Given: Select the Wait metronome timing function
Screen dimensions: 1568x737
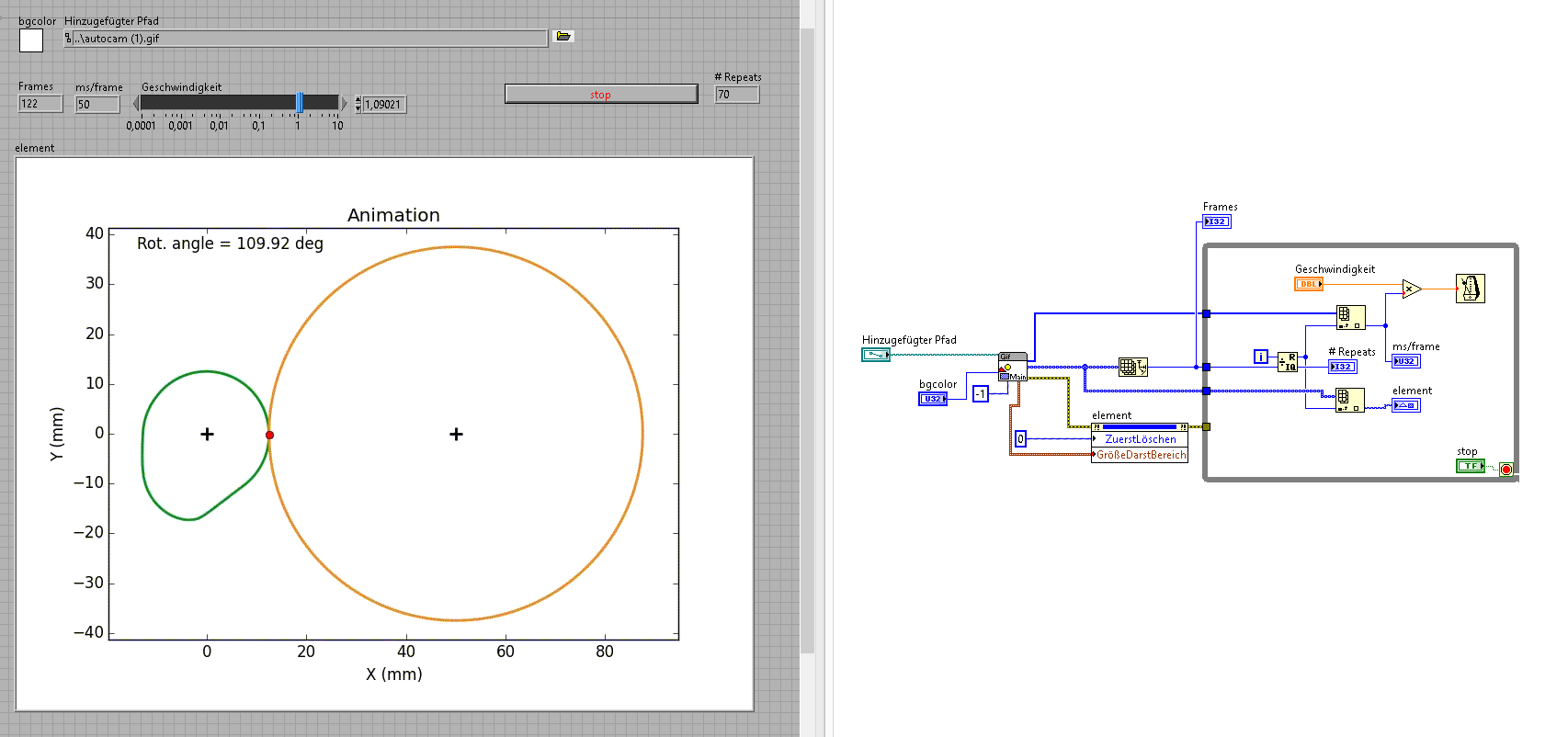Looking at the screenshot, I should (x=1470, y=289).
